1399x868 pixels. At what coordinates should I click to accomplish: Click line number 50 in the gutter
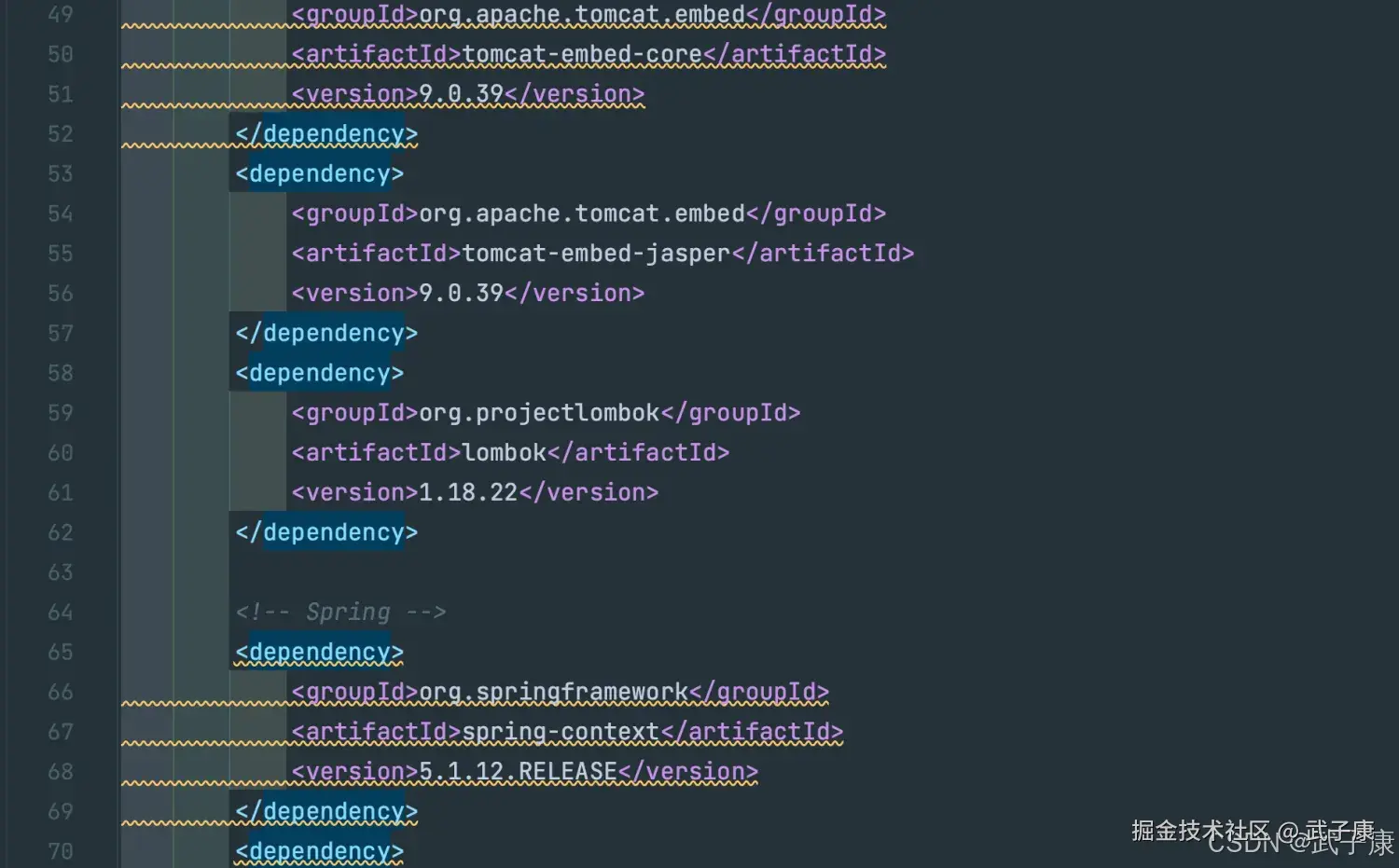(x=61, y=55)
